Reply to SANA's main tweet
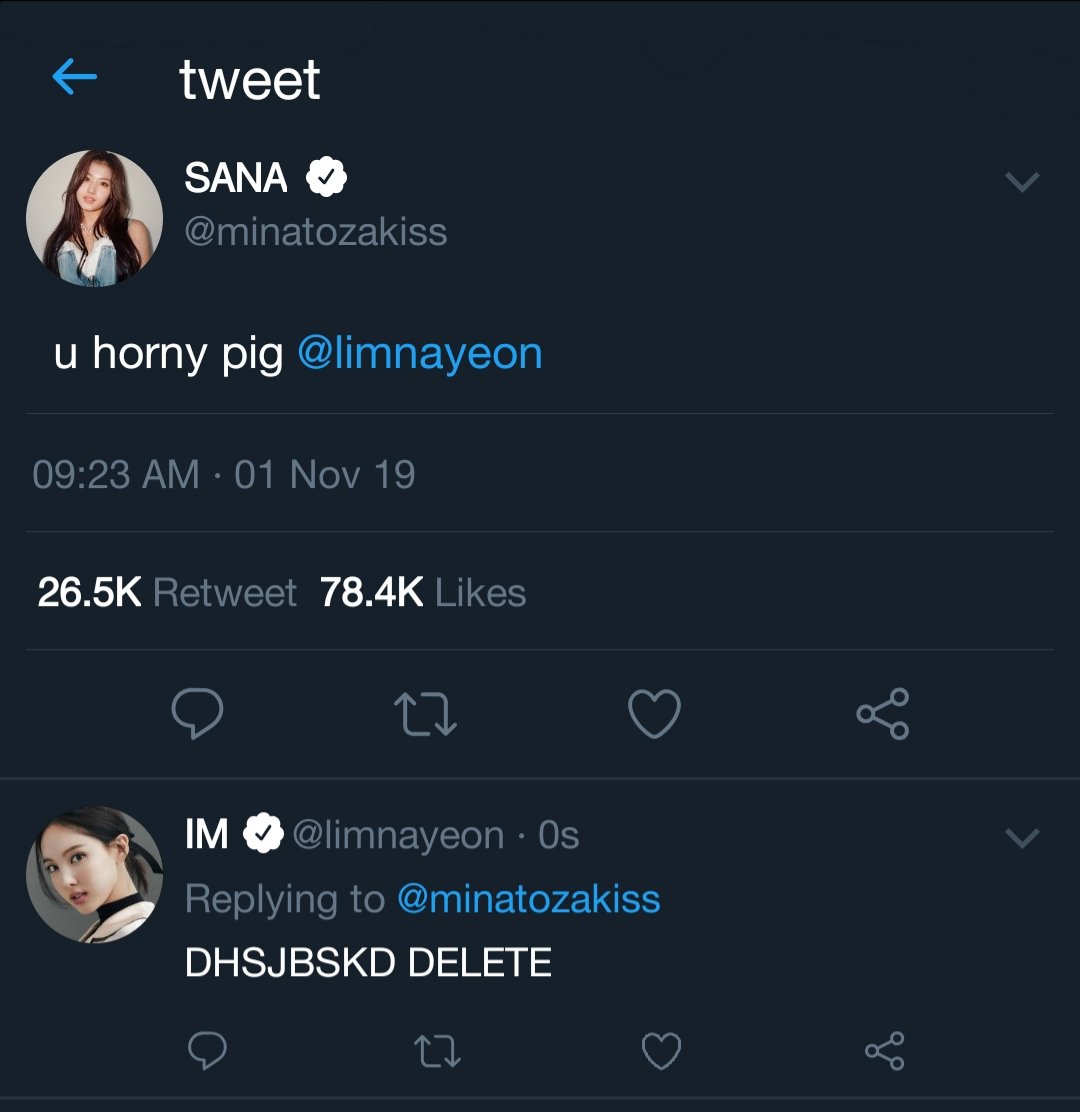This screenshot has height=1112, width=1080. 197,713
